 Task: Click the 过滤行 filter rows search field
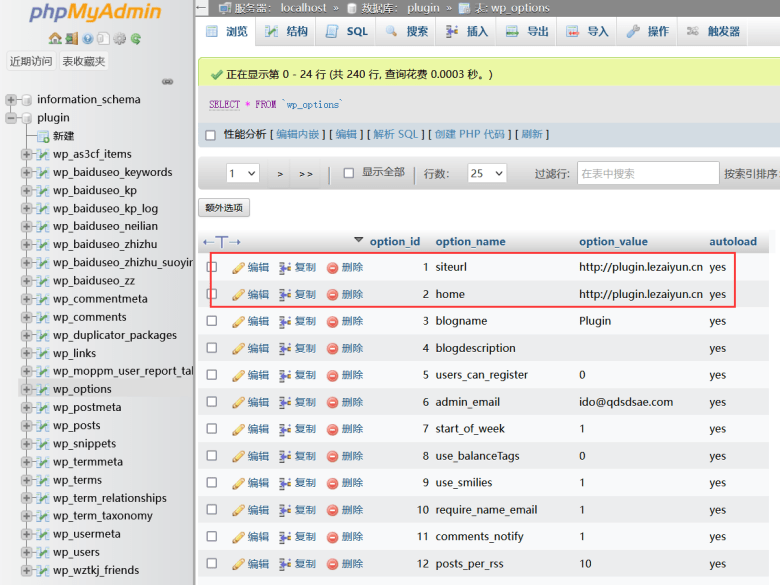648,173
